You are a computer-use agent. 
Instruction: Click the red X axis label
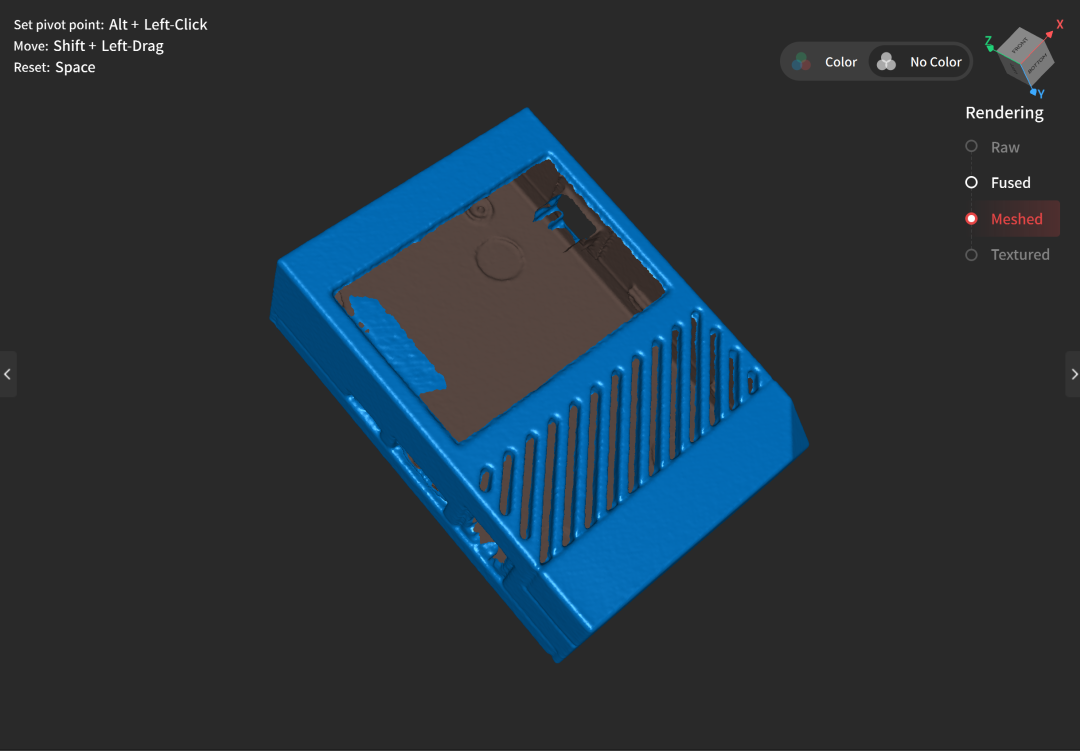[1060, 24]
